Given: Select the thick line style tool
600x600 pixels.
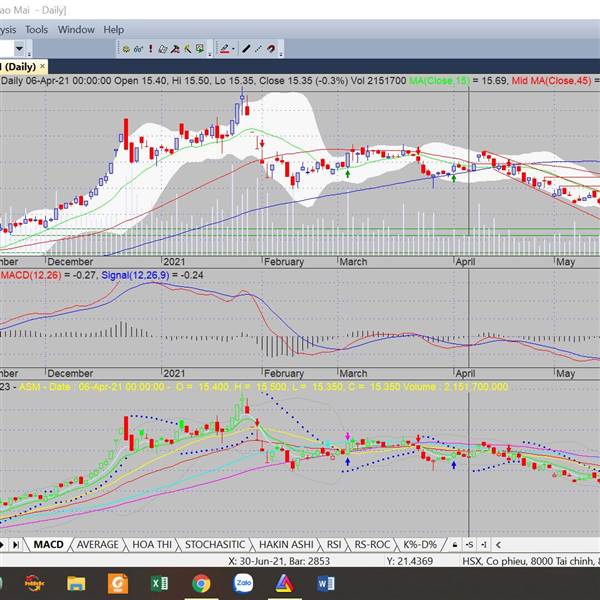Looking at the screenshot, I should pyautogui.click(x=246, y=49).
